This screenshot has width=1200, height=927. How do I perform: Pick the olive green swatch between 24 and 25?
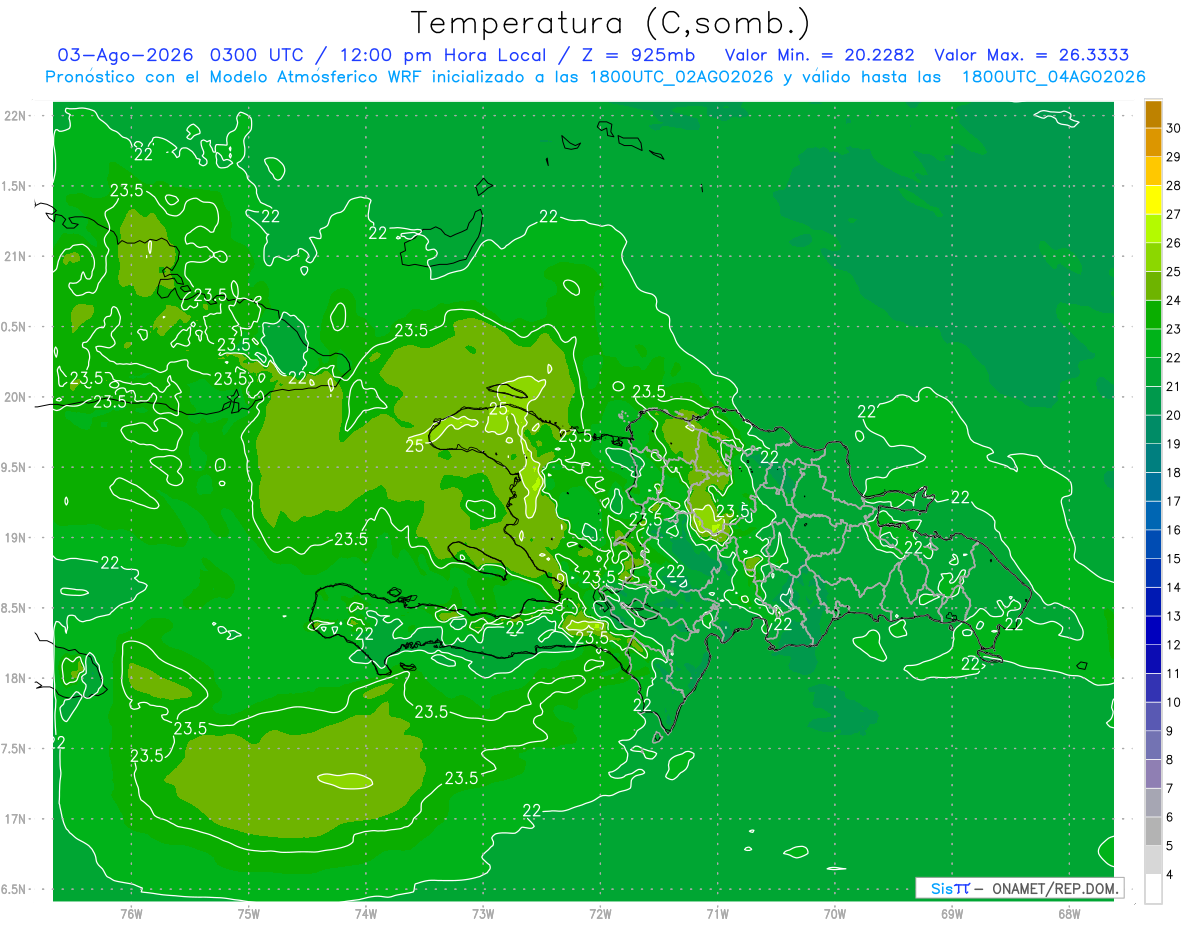(x=1153, y=286)
